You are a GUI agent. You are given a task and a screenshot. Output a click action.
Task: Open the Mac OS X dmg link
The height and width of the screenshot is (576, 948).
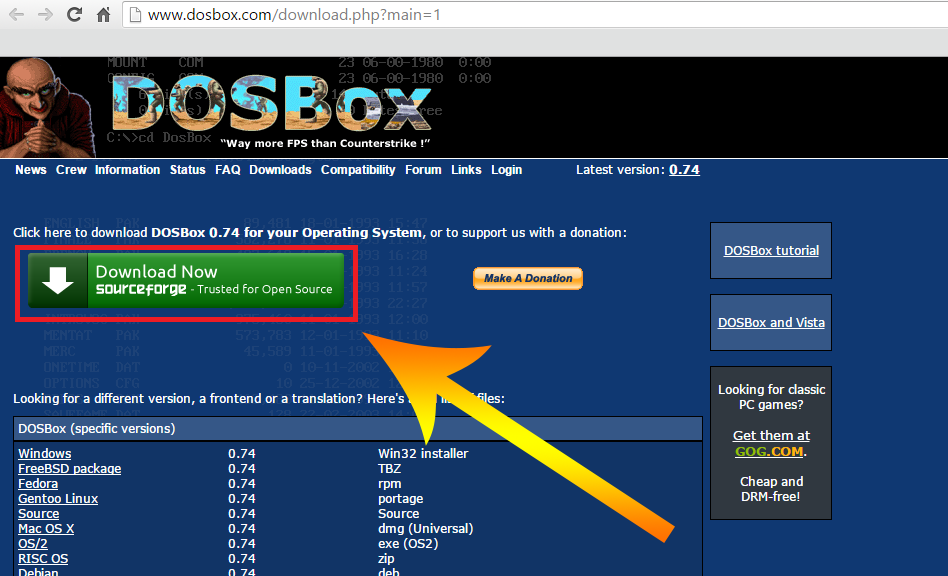46,529
